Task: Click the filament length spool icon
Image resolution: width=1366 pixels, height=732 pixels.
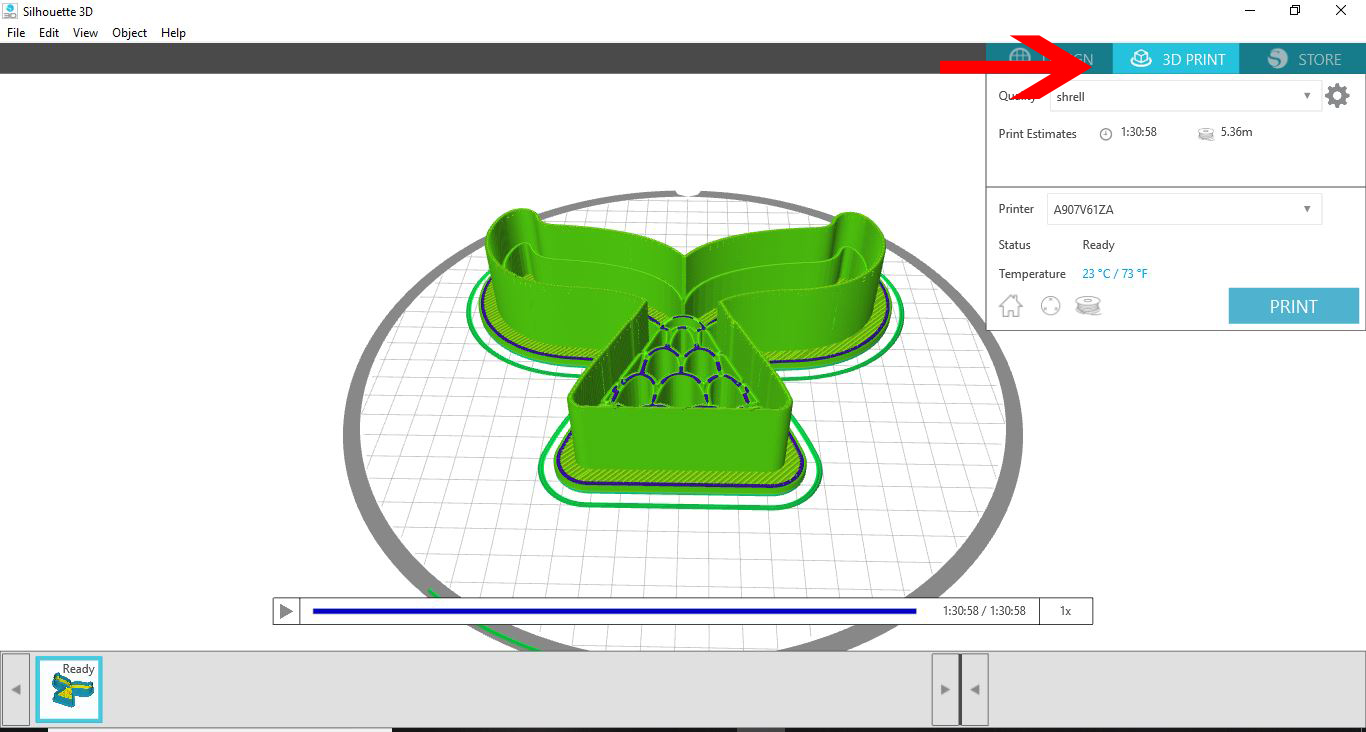Action: click(x=1206, y=134)
